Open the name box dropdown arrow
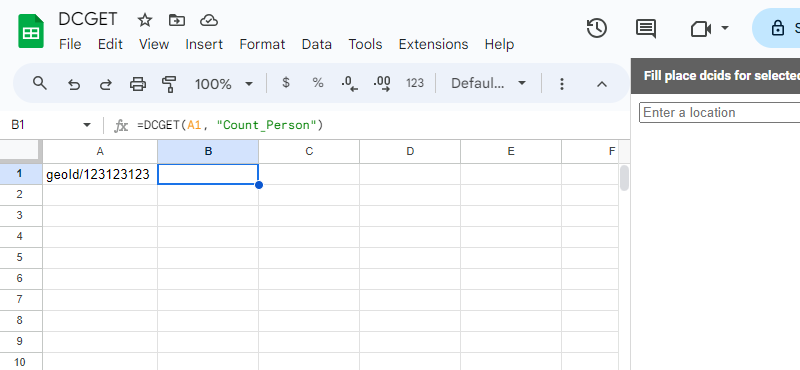 (87, 125)
